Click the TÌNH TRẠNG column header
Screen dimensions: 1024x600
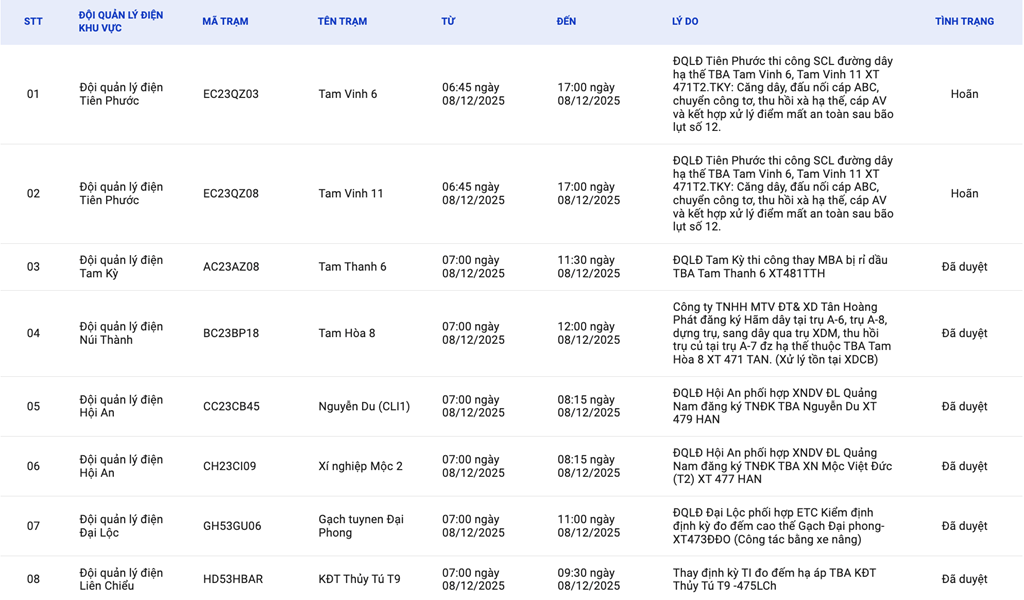(964, 22)
